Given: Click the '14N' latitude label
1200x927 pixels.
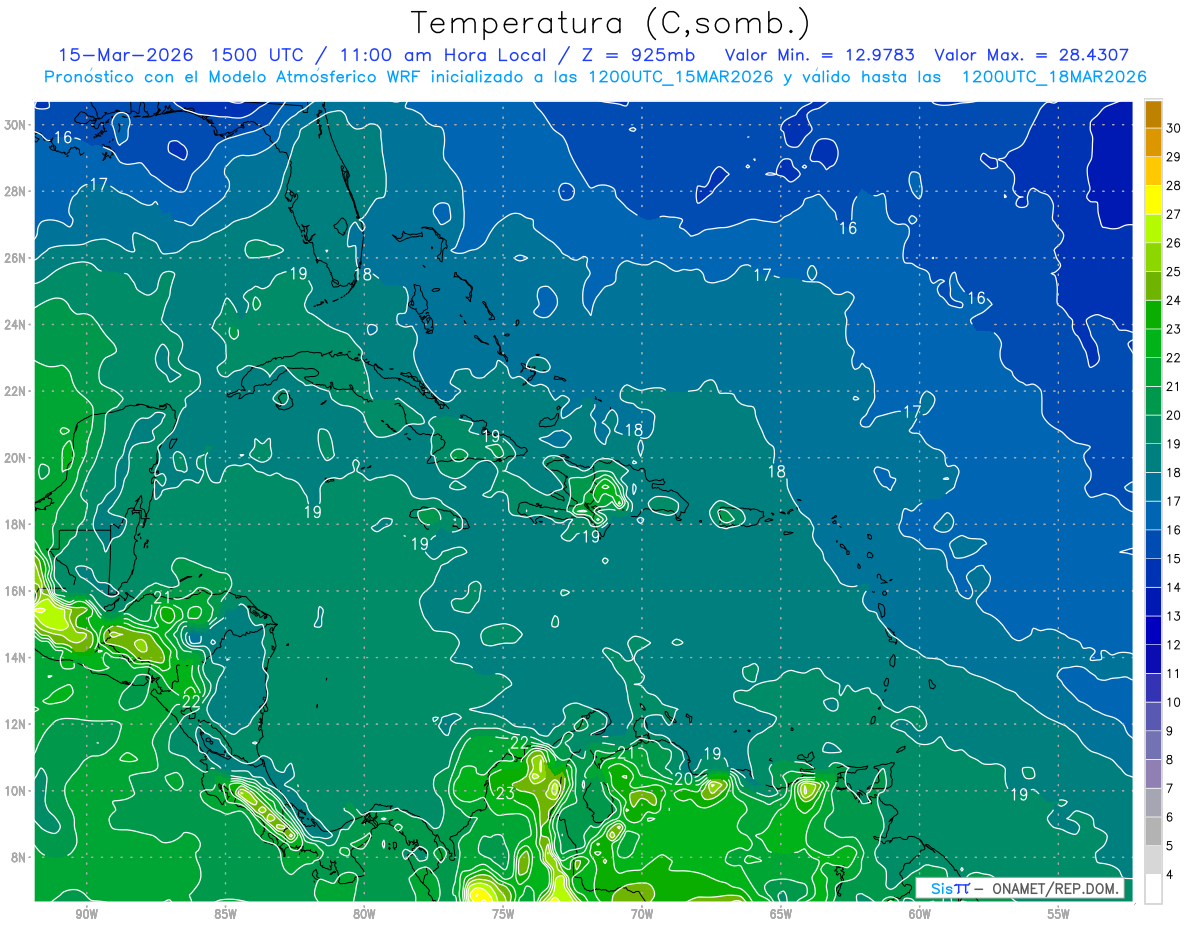Looking at the screenshot, I should (16, 657).
